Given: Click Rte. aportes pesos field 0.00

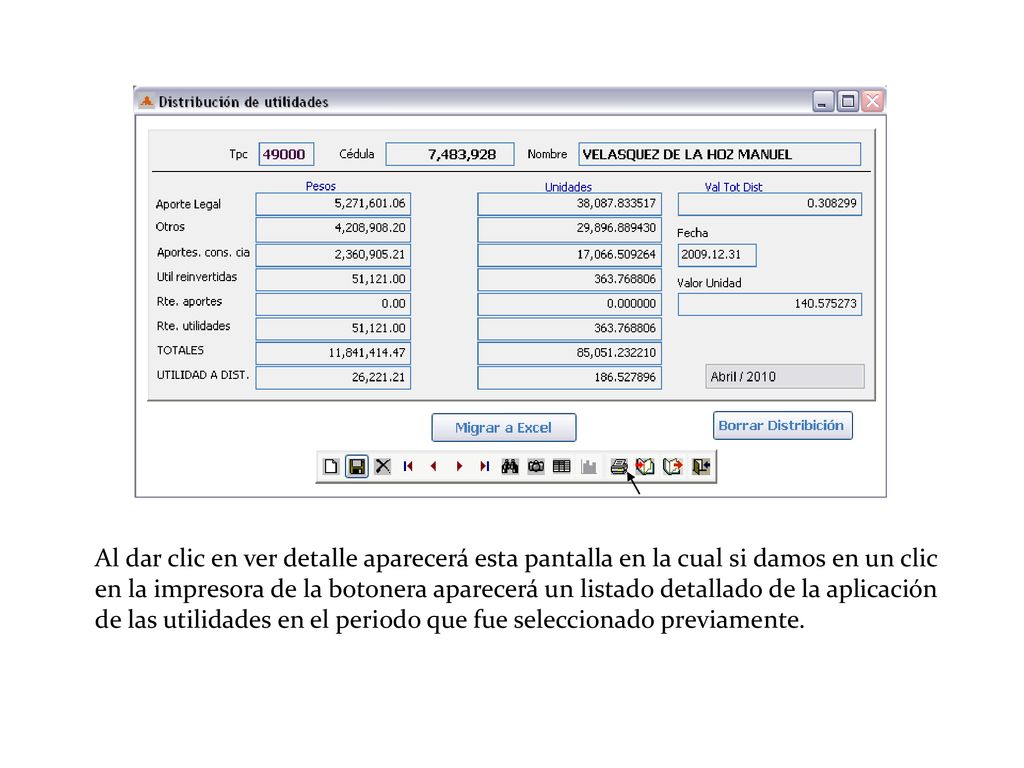Looking at the screenshot, I should (333, 304).
